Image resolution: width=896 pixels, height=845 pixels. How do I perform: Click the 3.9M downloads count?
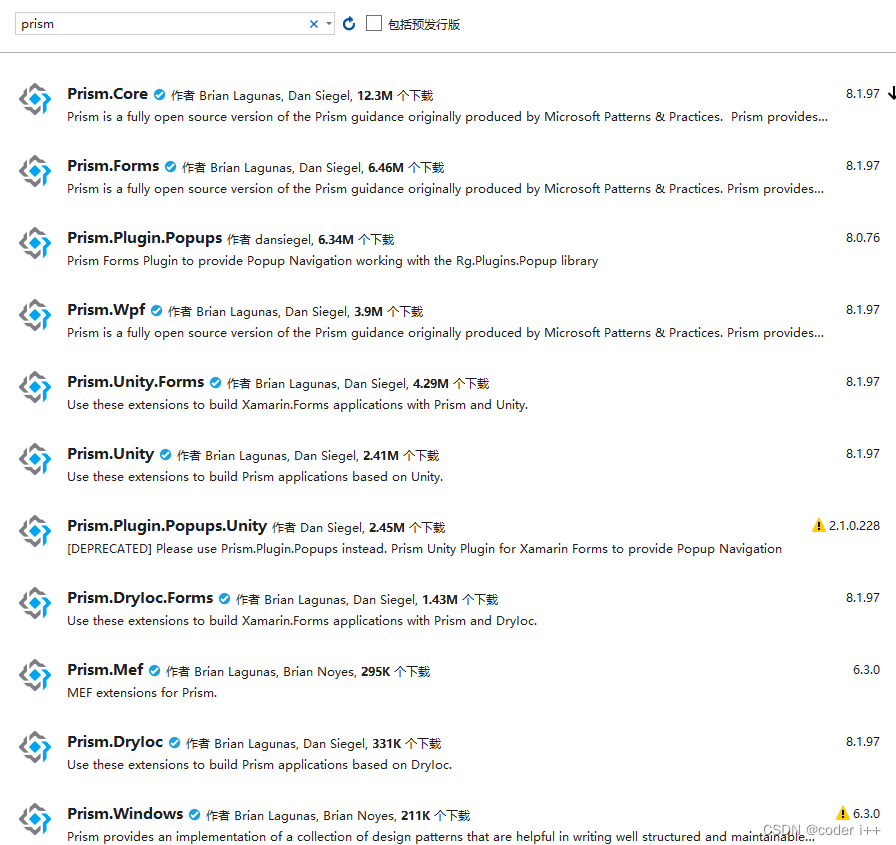point(368,311)
